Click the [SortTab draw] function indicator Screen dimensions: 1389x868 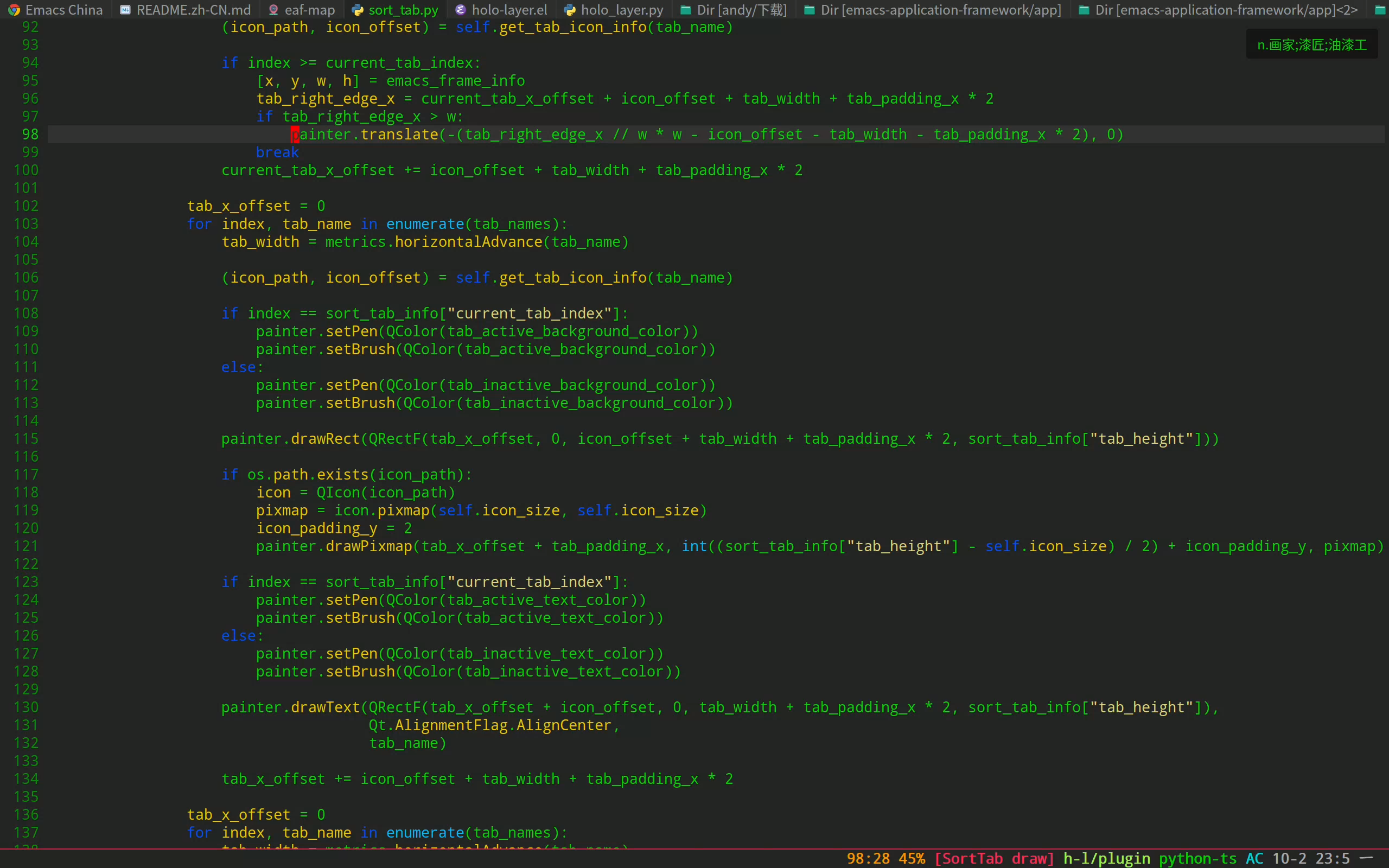pos(994,858)
